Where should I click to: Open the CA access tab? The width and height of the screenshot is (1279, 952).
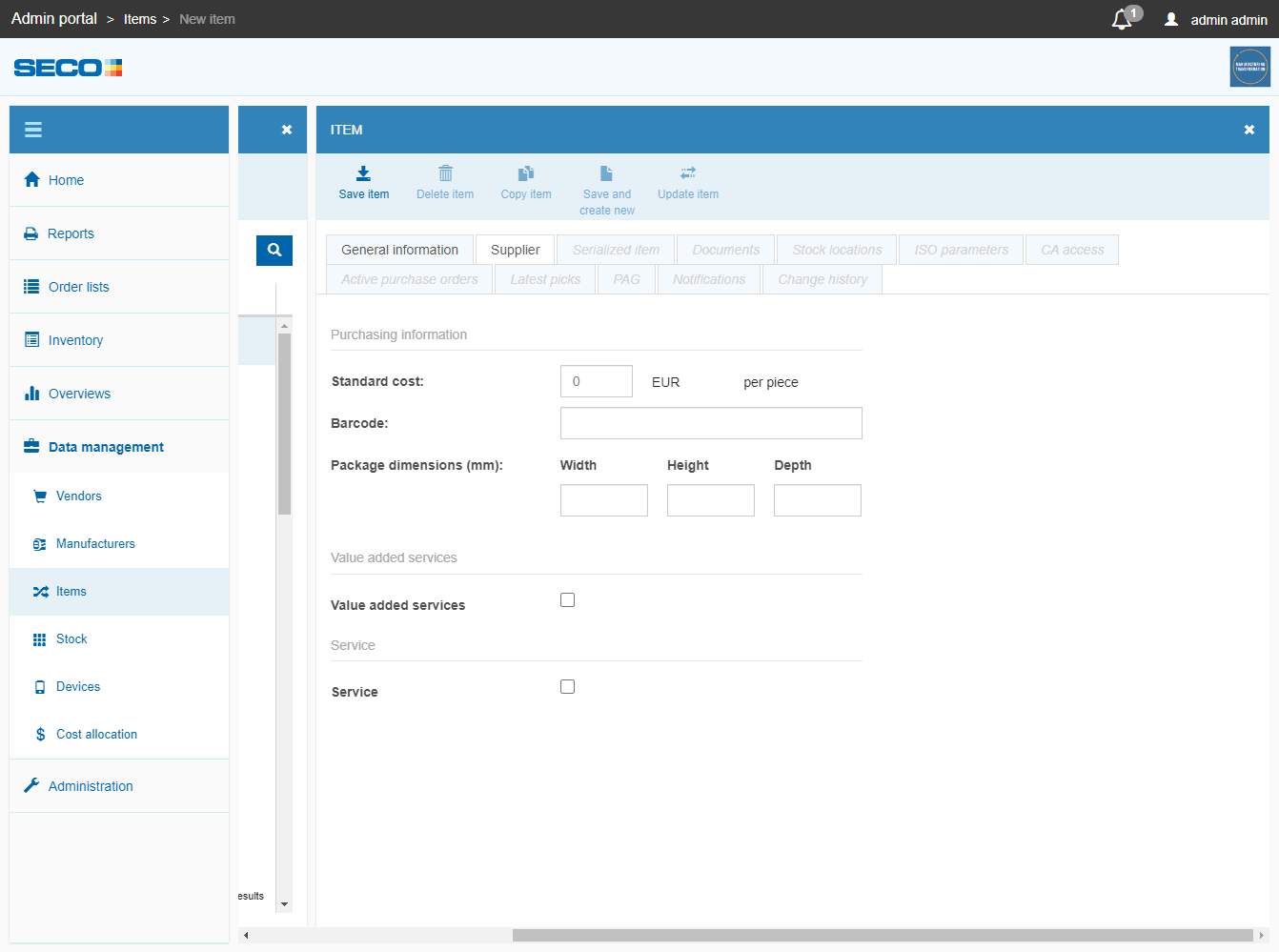(x=1072, y=250)
